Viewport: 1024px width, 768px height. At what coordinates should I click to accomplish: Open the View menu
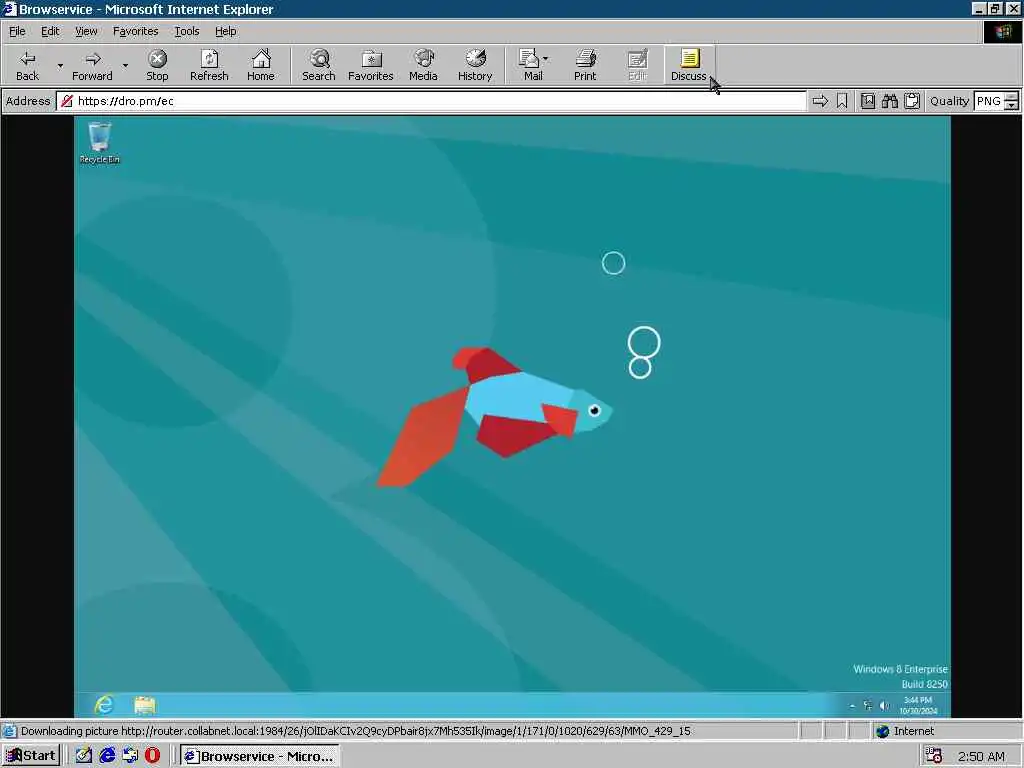point(86,31)
